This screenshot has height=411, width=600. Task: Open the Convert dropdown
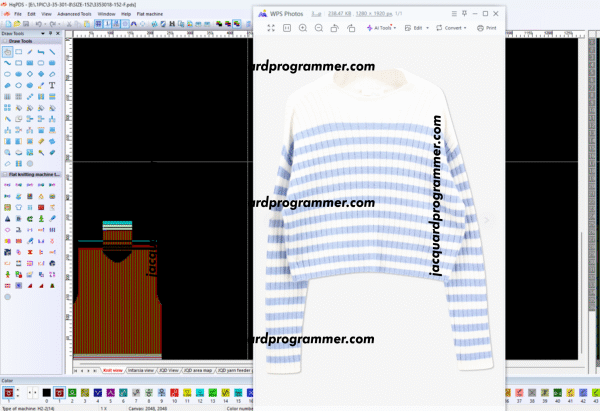[x=453, y=28]
